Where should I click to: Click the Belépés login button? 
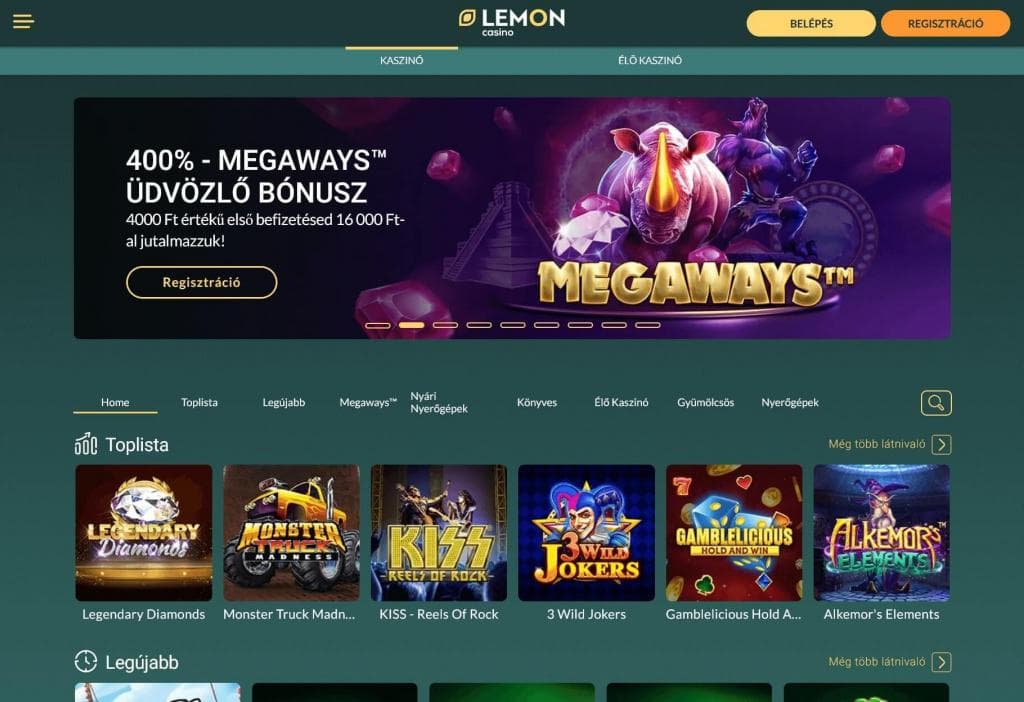tap(811, 24)
